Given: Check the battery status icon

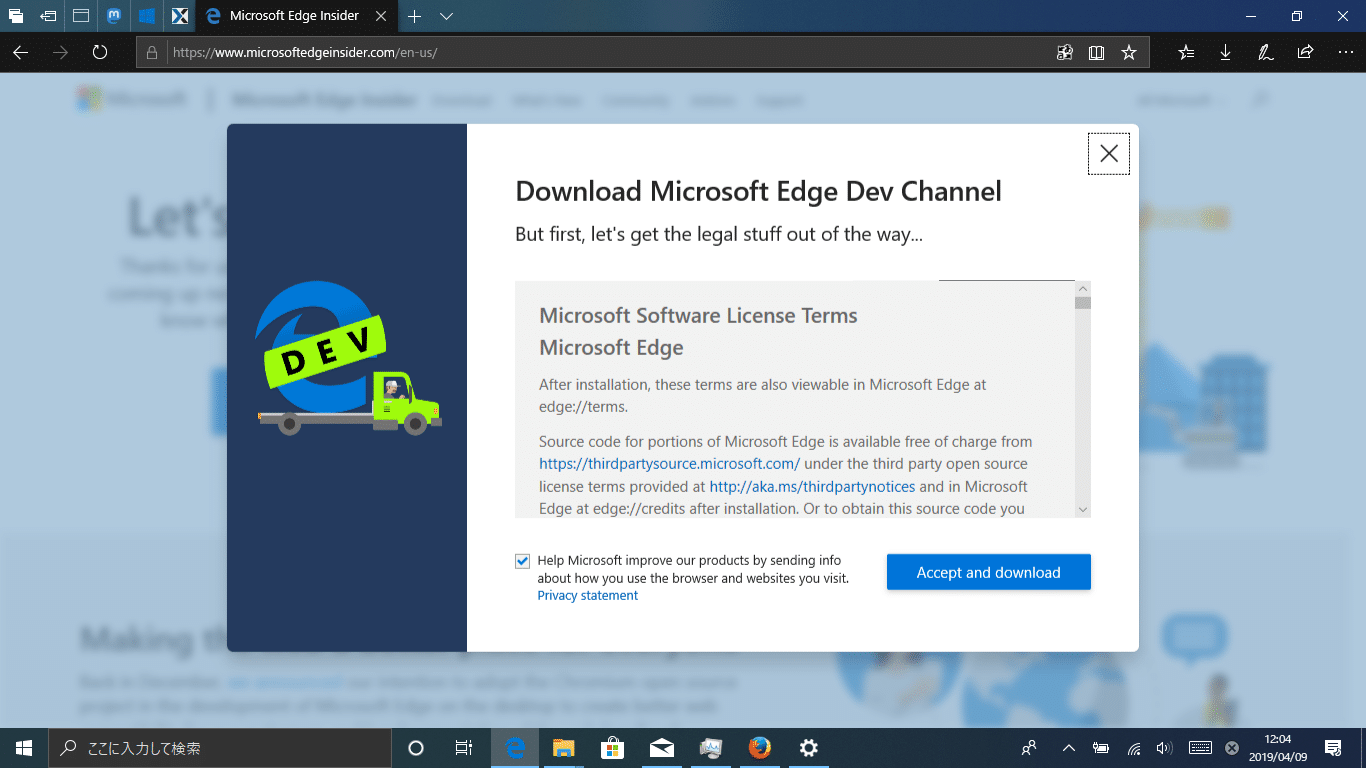Looking at the screenshot, I should click(1100, 748).
